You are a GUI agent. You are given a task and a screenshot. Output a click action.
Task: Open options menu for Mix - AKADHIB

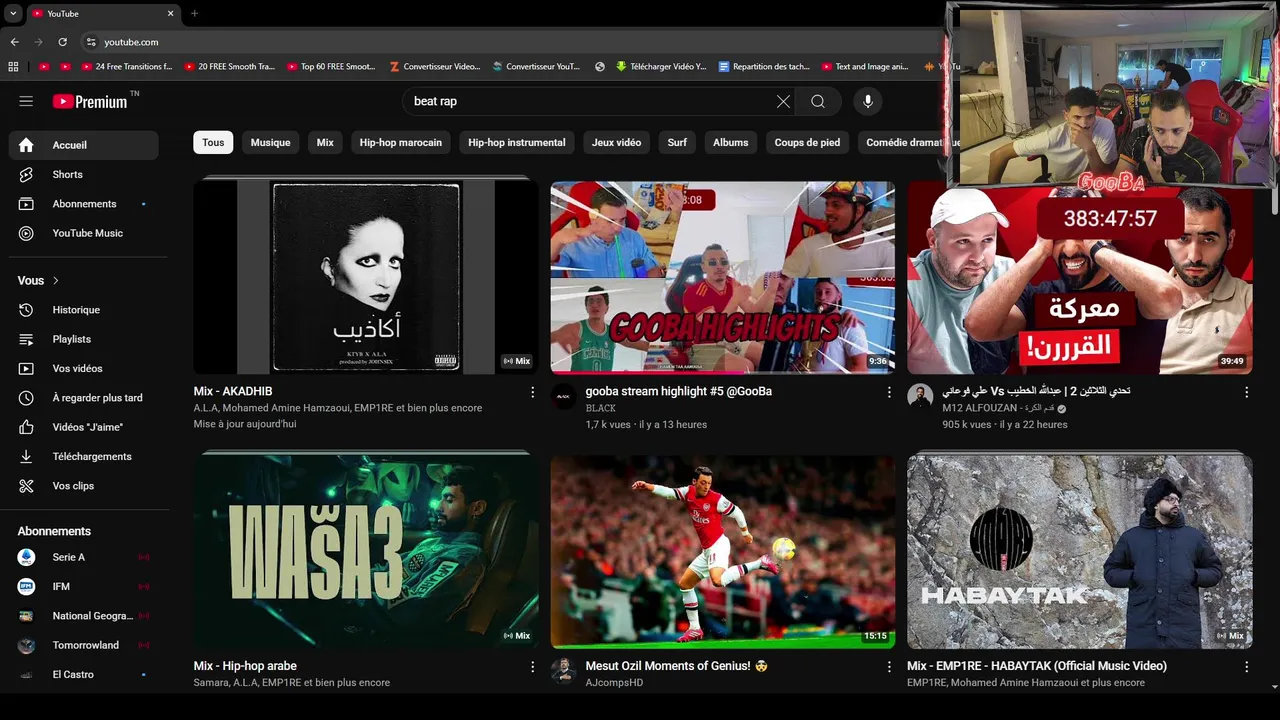tap(532, 392)
